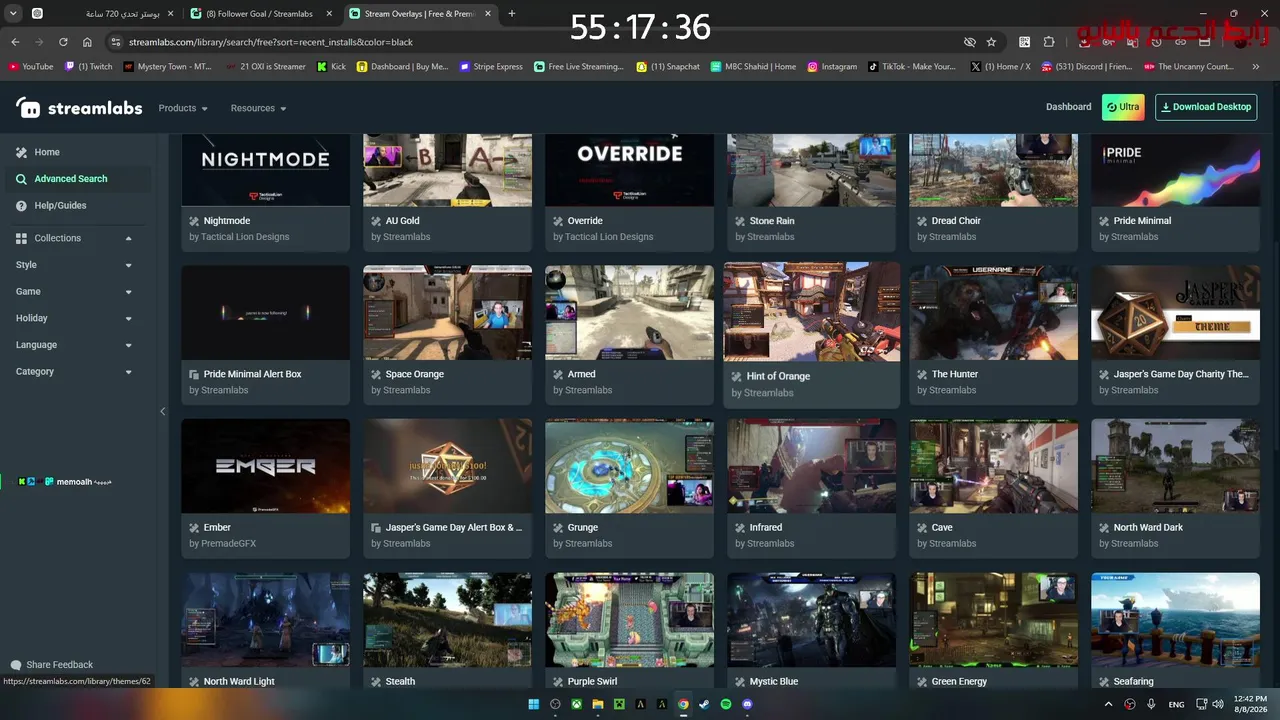Viewport: 1280px width, 720px height.
Task: Click the Ember theme type icon
Action: [x=194, y=528]
